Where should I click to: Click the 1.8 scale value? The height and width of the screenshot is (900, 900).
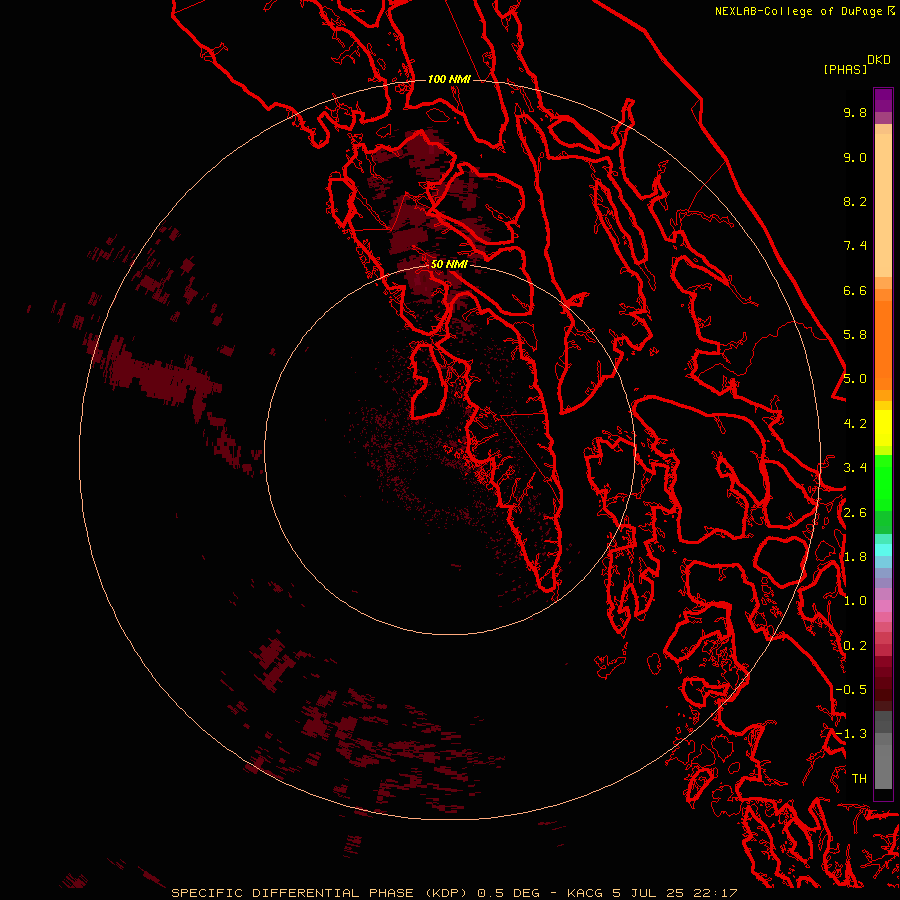(x=855, y=557)
